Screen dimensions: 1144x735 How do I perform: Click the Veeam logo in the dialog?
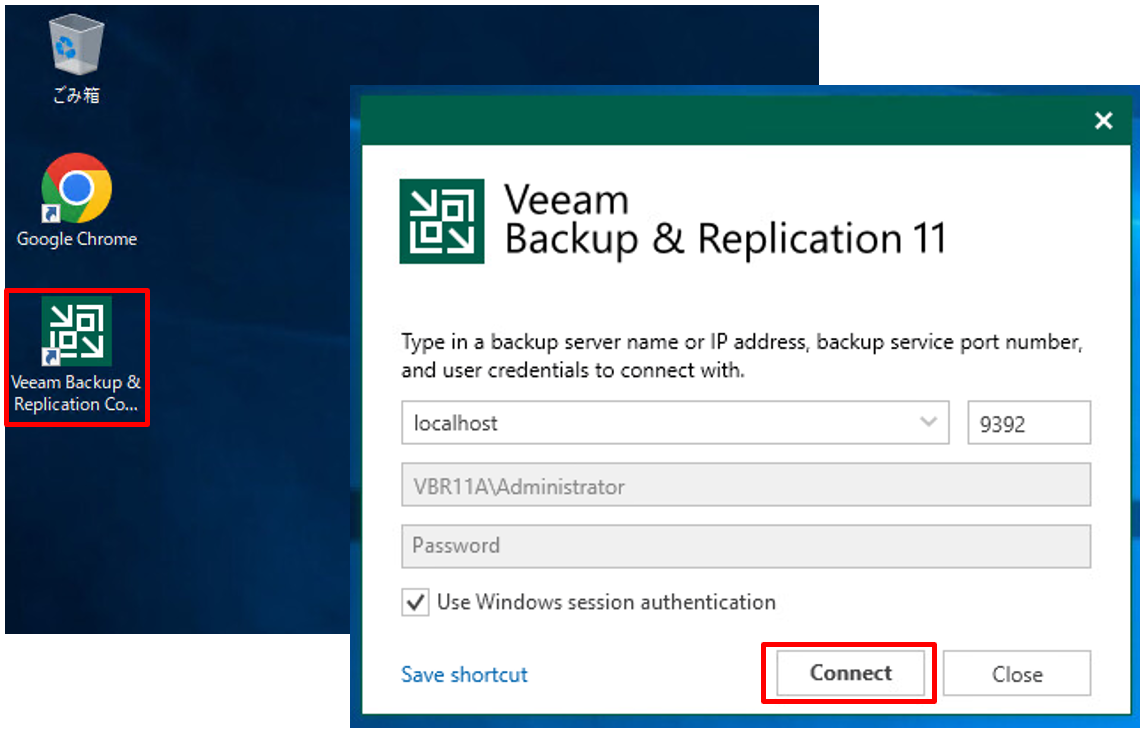point(441,221)
